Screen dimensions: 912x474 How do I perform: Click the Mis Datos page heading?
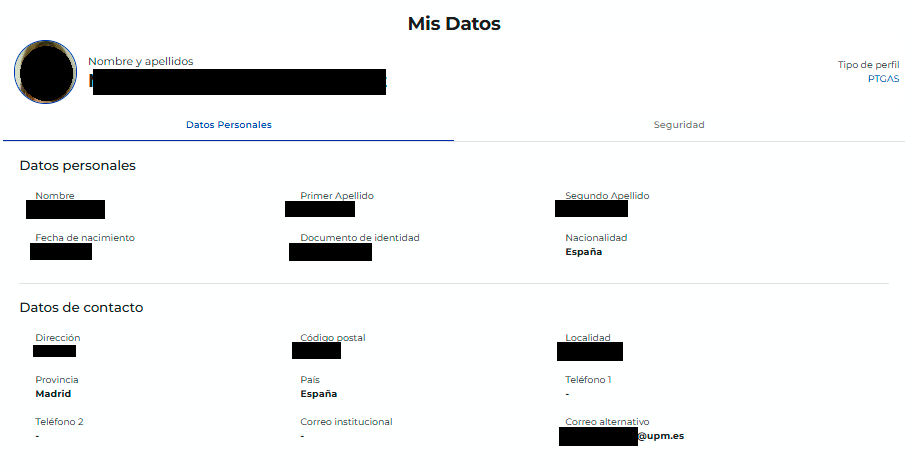pyautogui.click(x=454, y=24)
